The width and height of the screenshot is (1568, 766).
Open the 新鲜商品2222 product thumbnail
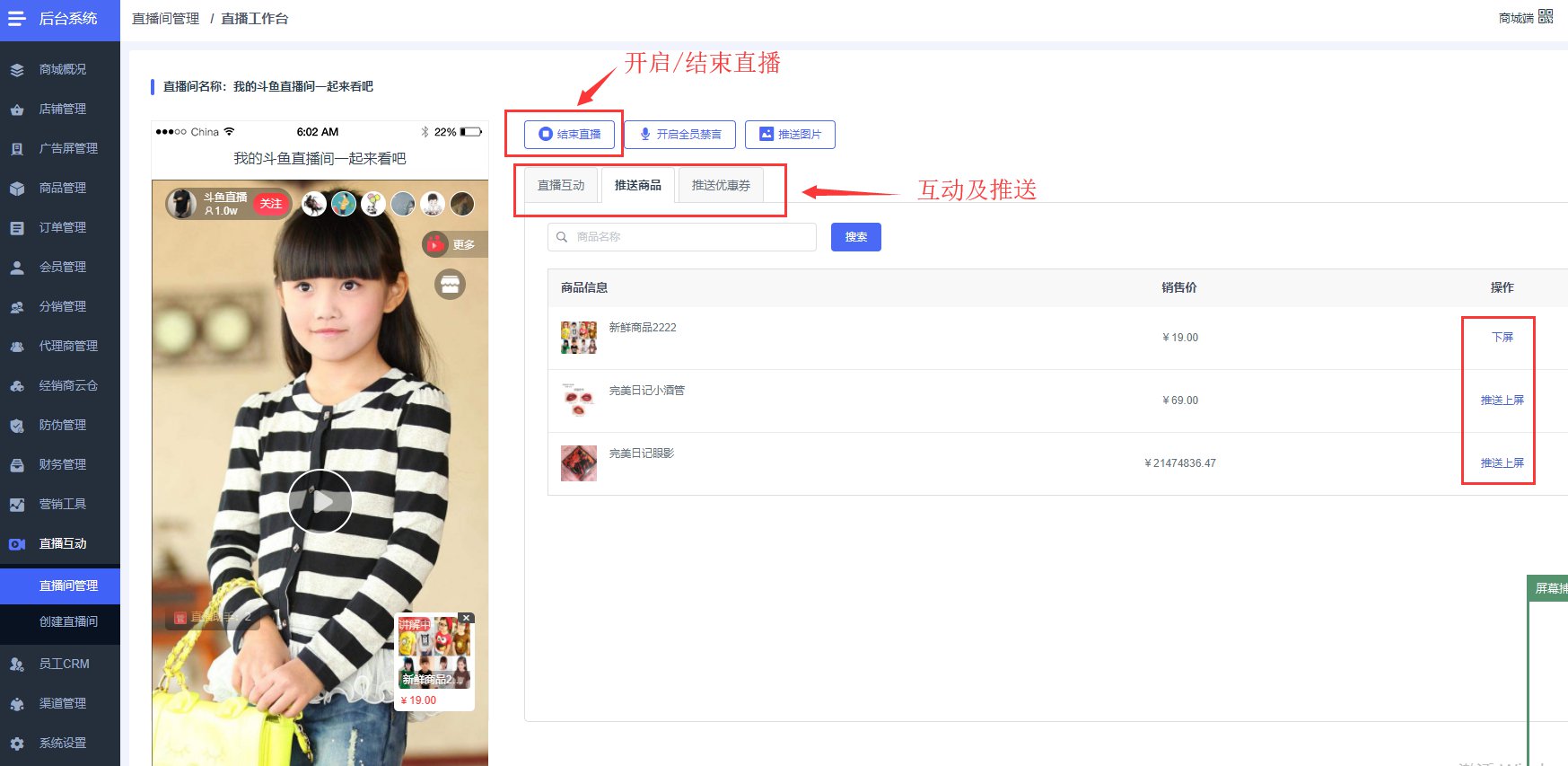tap(579, 338)
